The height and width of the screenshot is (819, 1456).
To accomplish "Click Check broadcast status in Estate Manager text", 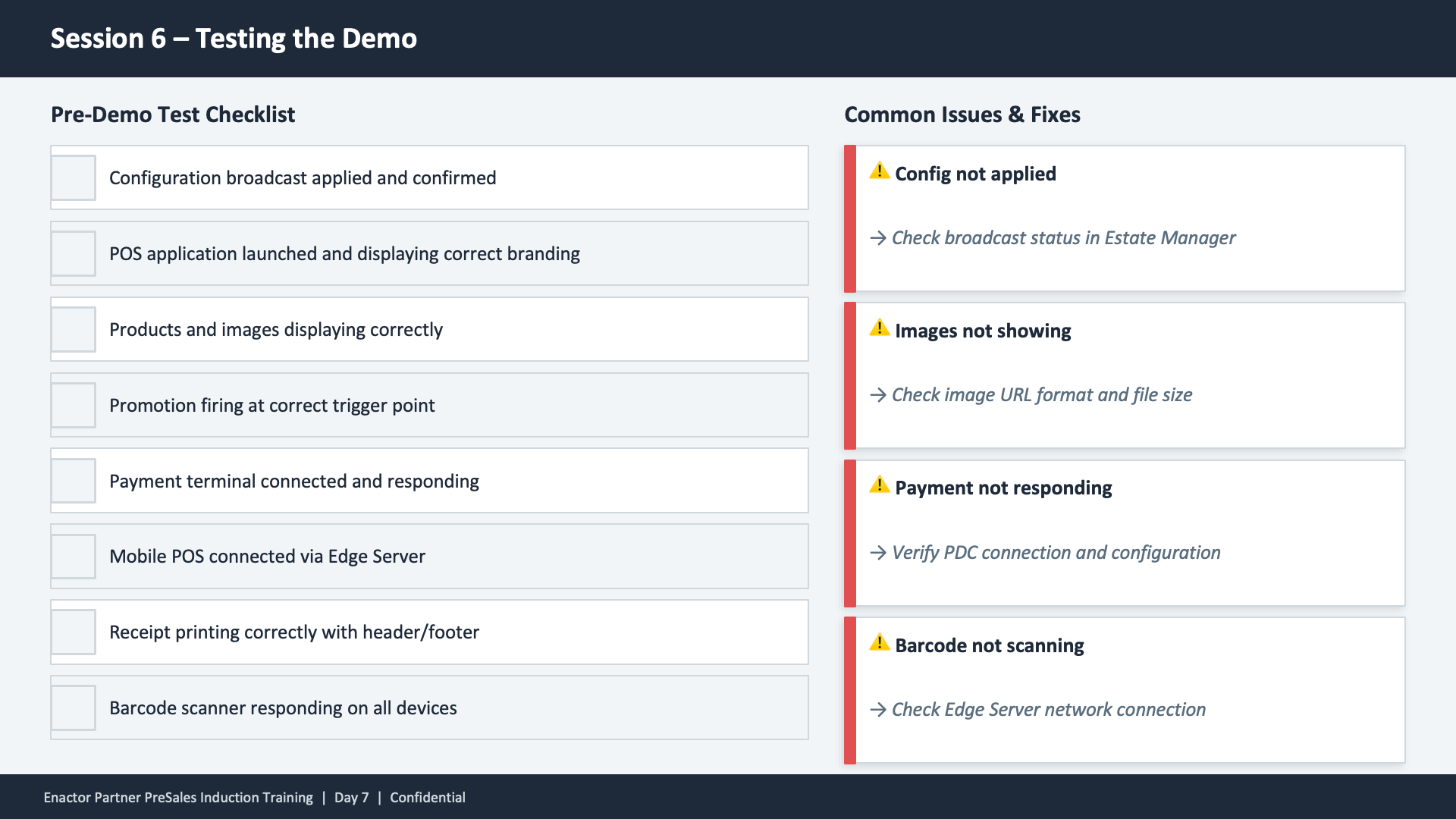I will coord(1063,238).
